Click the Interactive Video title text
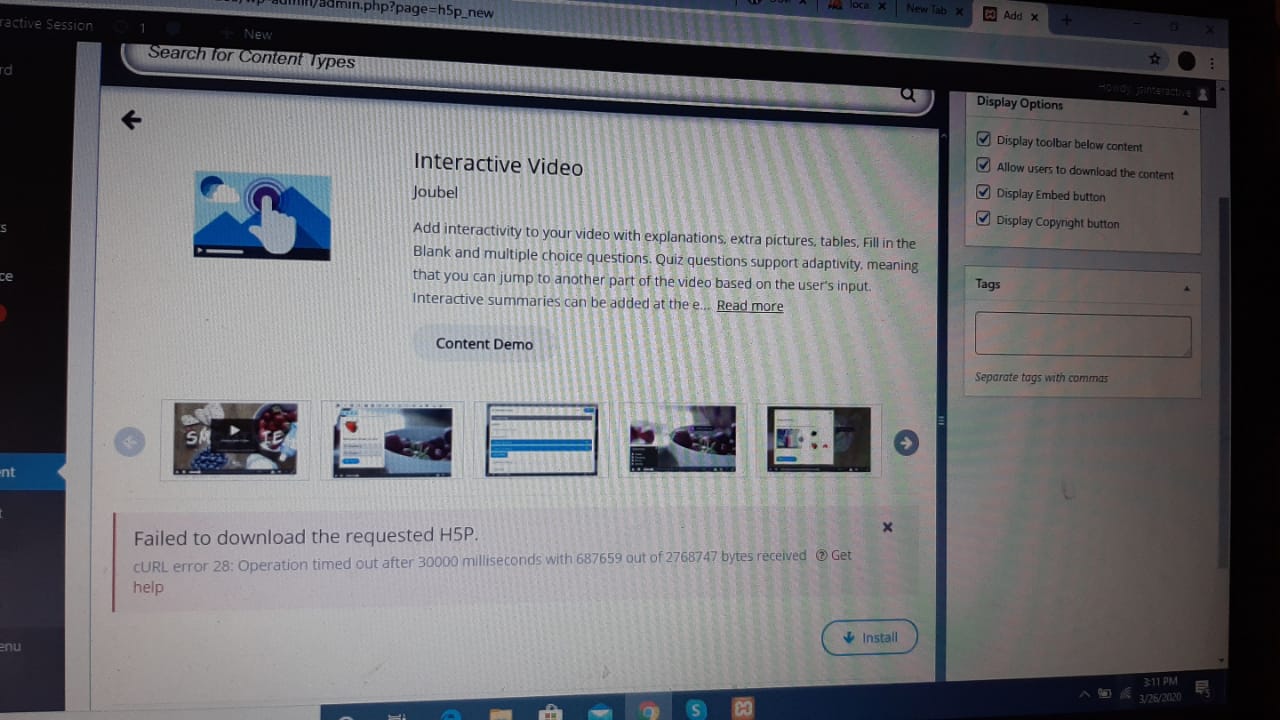The width and height of the screenshot is (1280, 720). (498, 165)
